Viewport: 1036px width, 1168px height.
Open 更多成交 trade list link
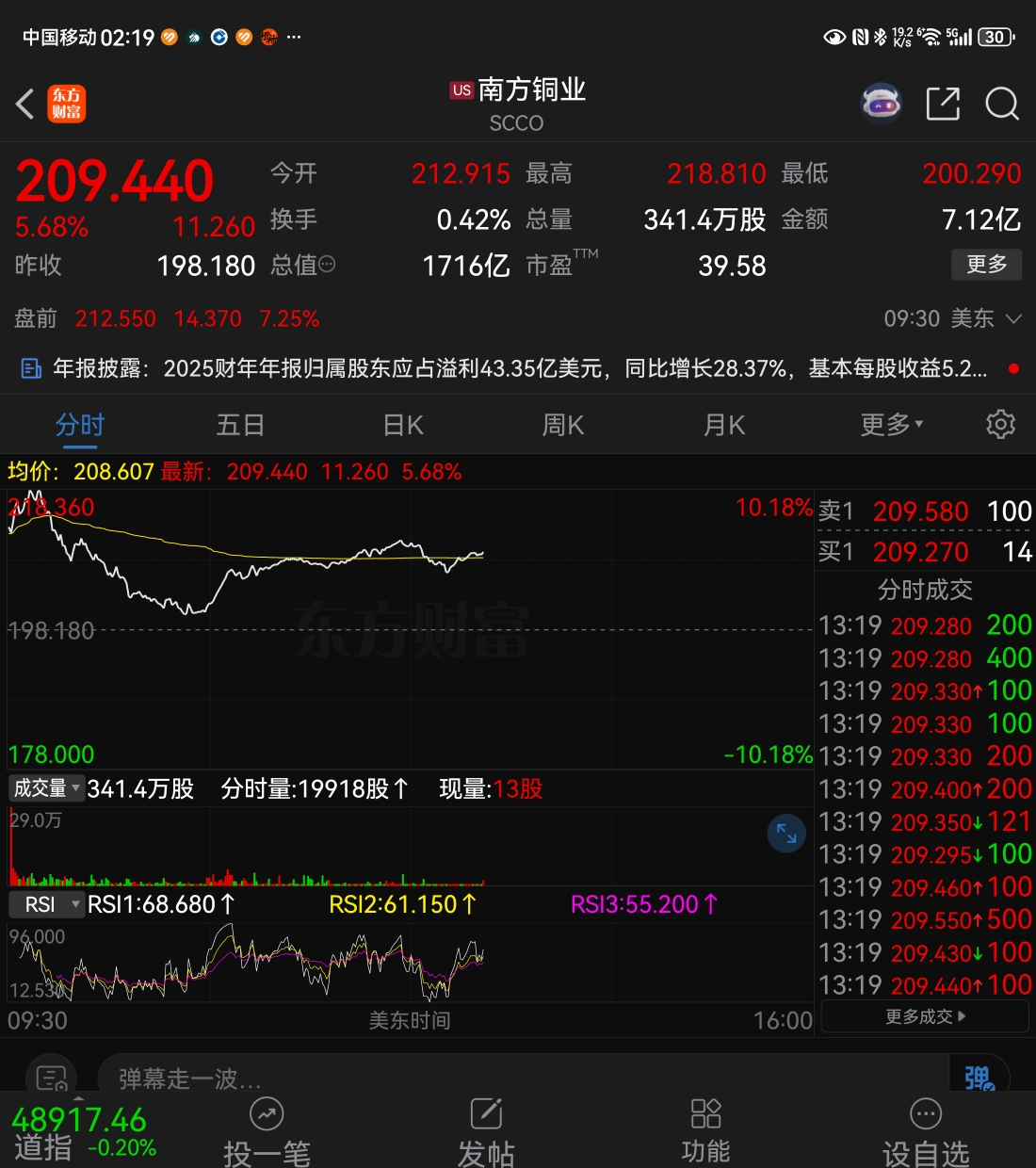click(925, 1016)
